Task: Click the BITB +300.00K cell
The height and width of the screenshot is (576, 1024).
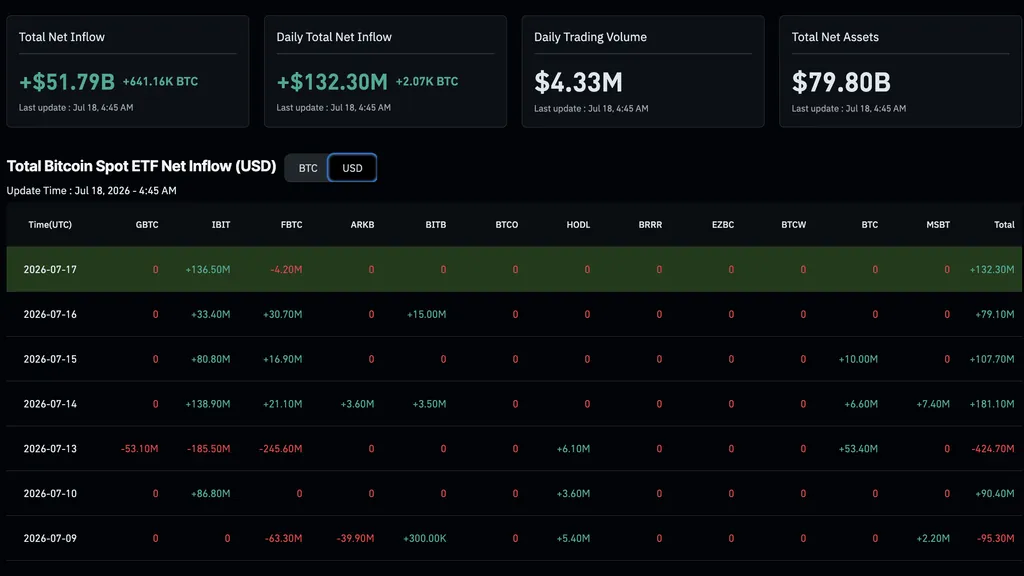Action: [424, 538]
